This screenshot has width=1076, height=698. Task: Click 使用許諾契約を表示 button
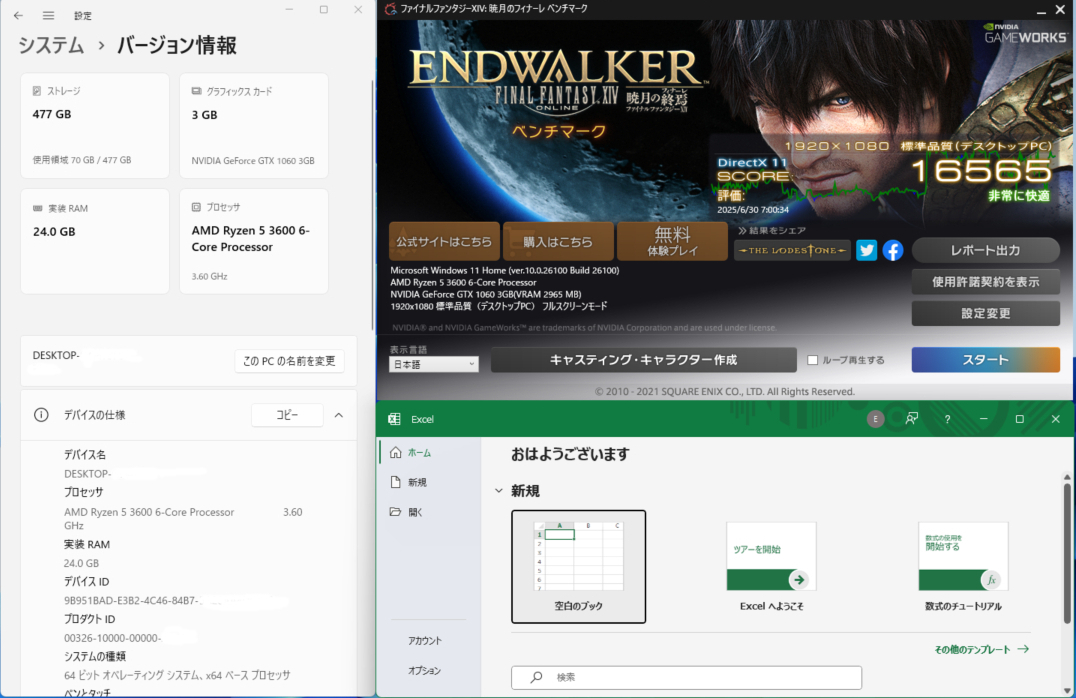[x=985, y=281]
